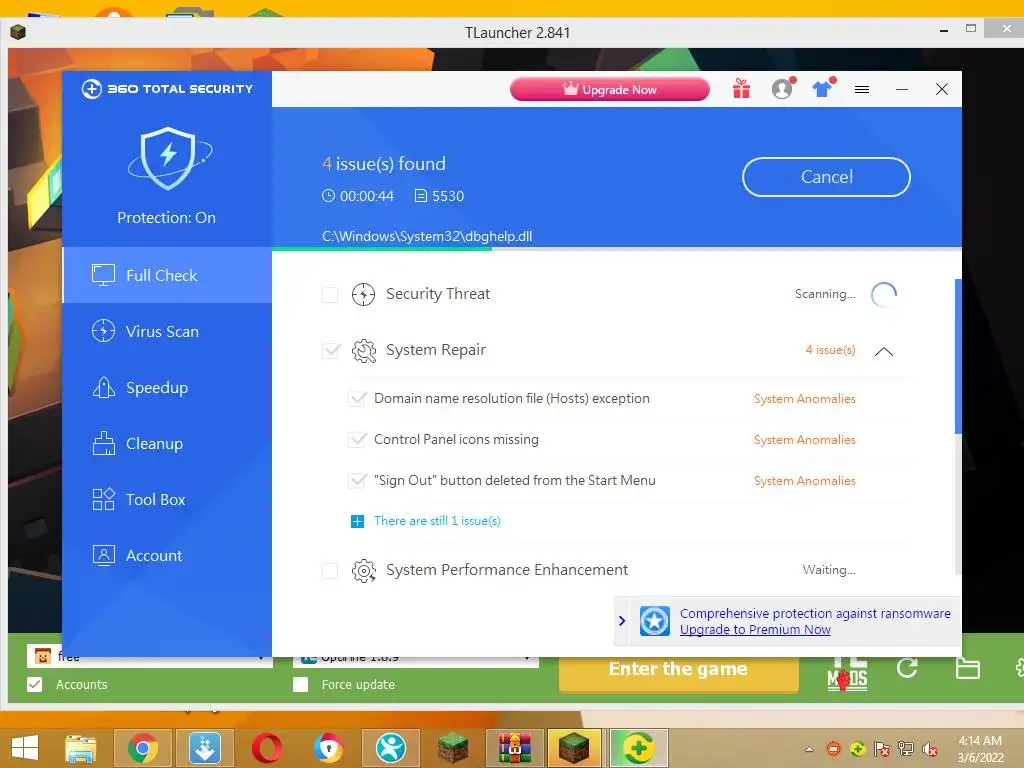Click the System Performance Enhancement gear icon

point(364,571)
